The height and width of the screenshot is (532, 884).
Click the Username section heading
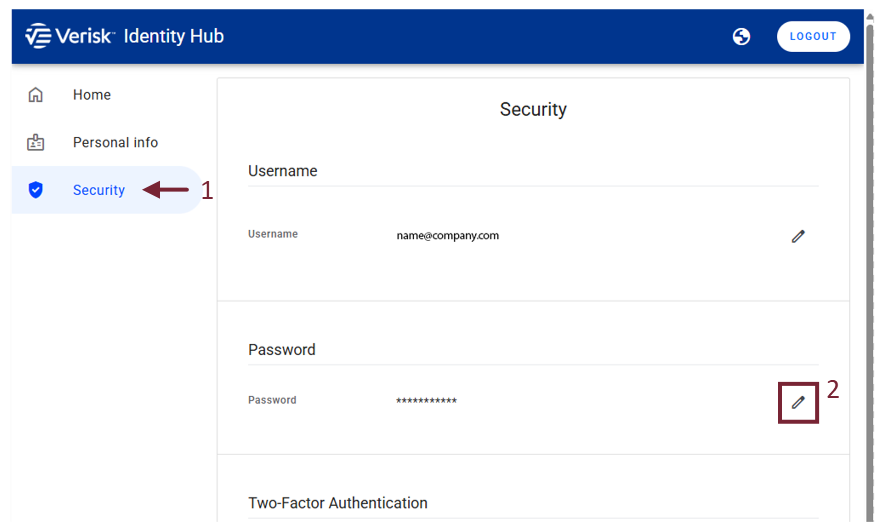coord(282,171)
